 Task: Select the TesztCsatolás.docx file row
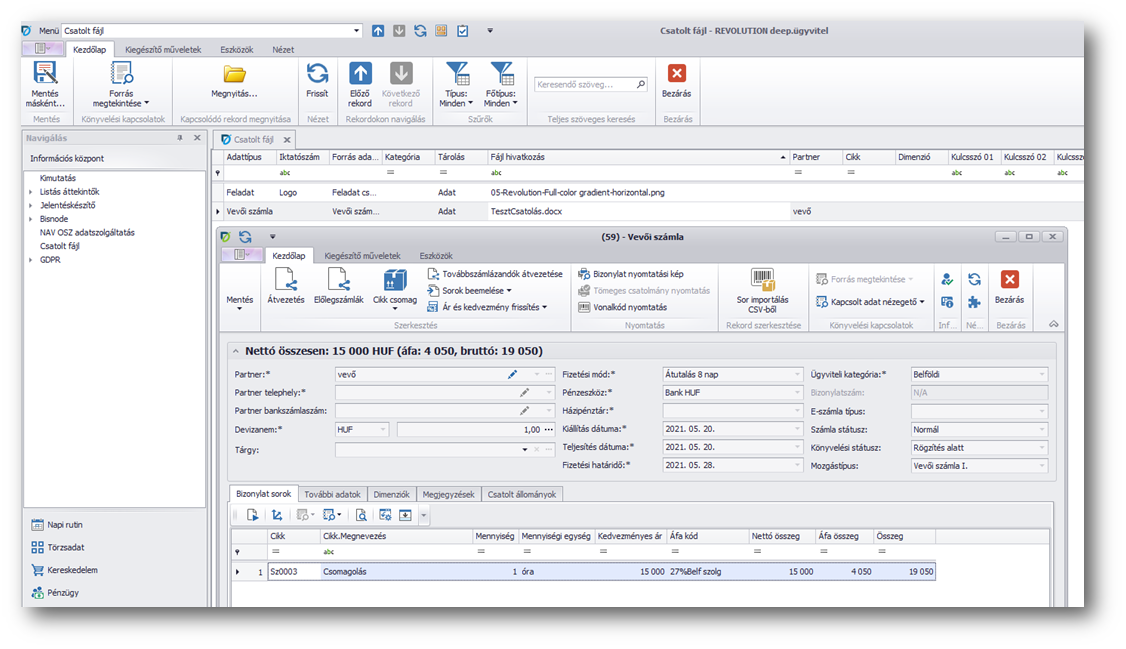(x=526, y=211)
